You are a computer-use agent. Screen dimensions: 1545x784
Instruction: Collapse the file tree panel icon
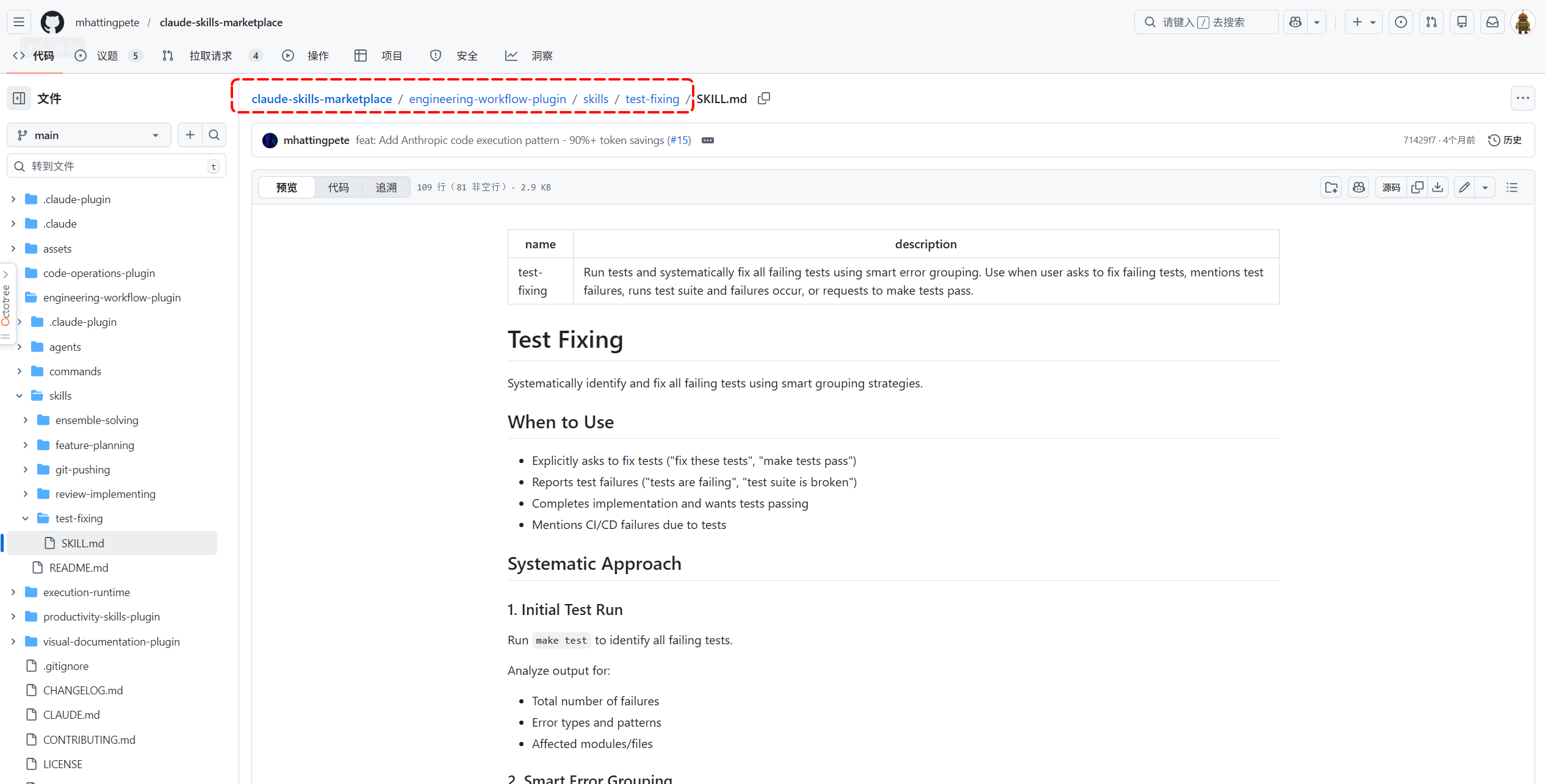[19, 98]
